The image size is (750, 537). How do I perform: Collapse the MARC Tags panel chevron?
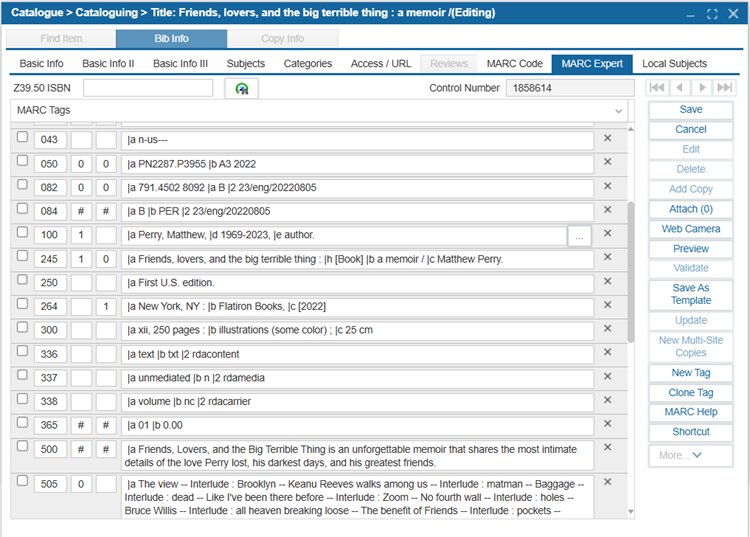click(x=618, y=111)
